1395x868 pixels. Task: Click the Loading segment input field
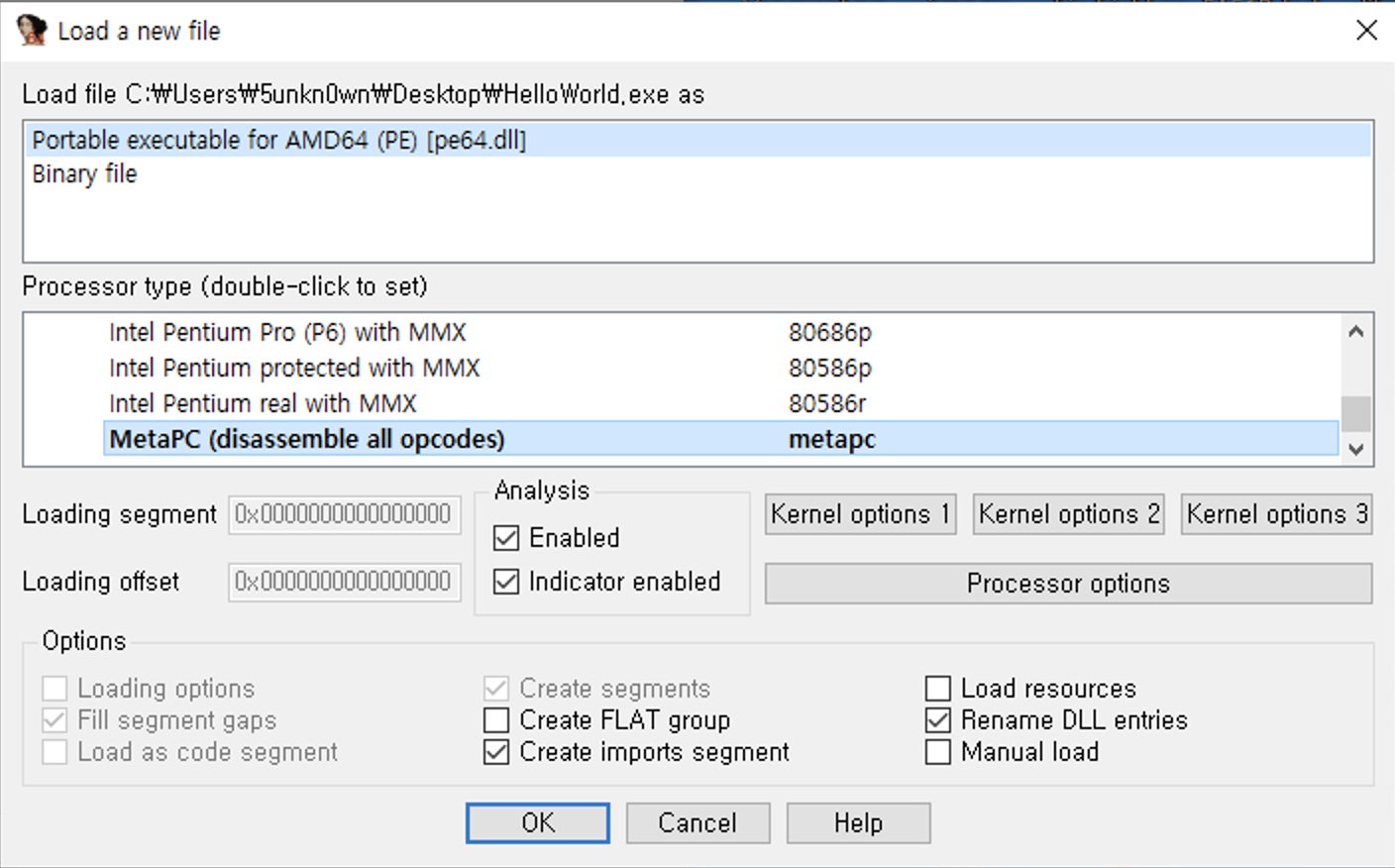tap(345, 515)
